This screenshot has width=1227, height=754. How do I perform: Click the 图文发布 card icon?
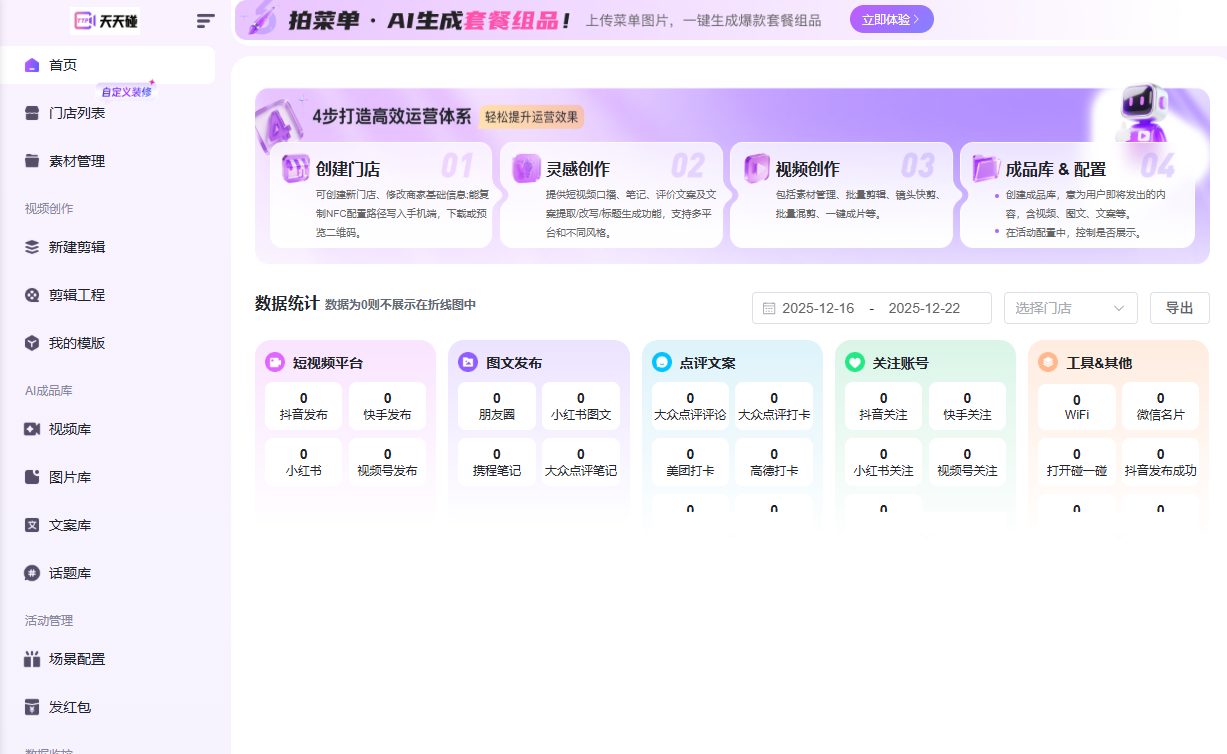(468, 362)
